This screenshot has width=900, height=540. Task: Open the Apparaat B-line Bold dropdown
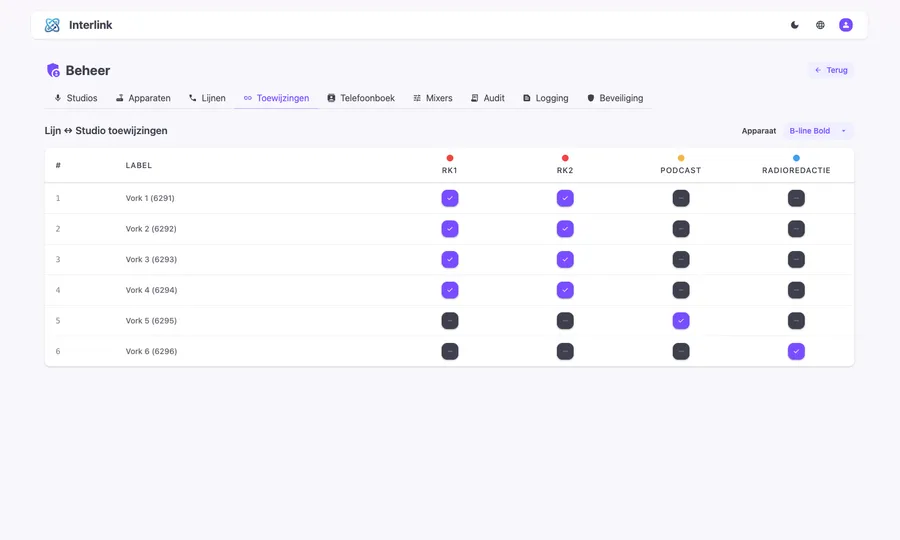(x=818, y=131)
